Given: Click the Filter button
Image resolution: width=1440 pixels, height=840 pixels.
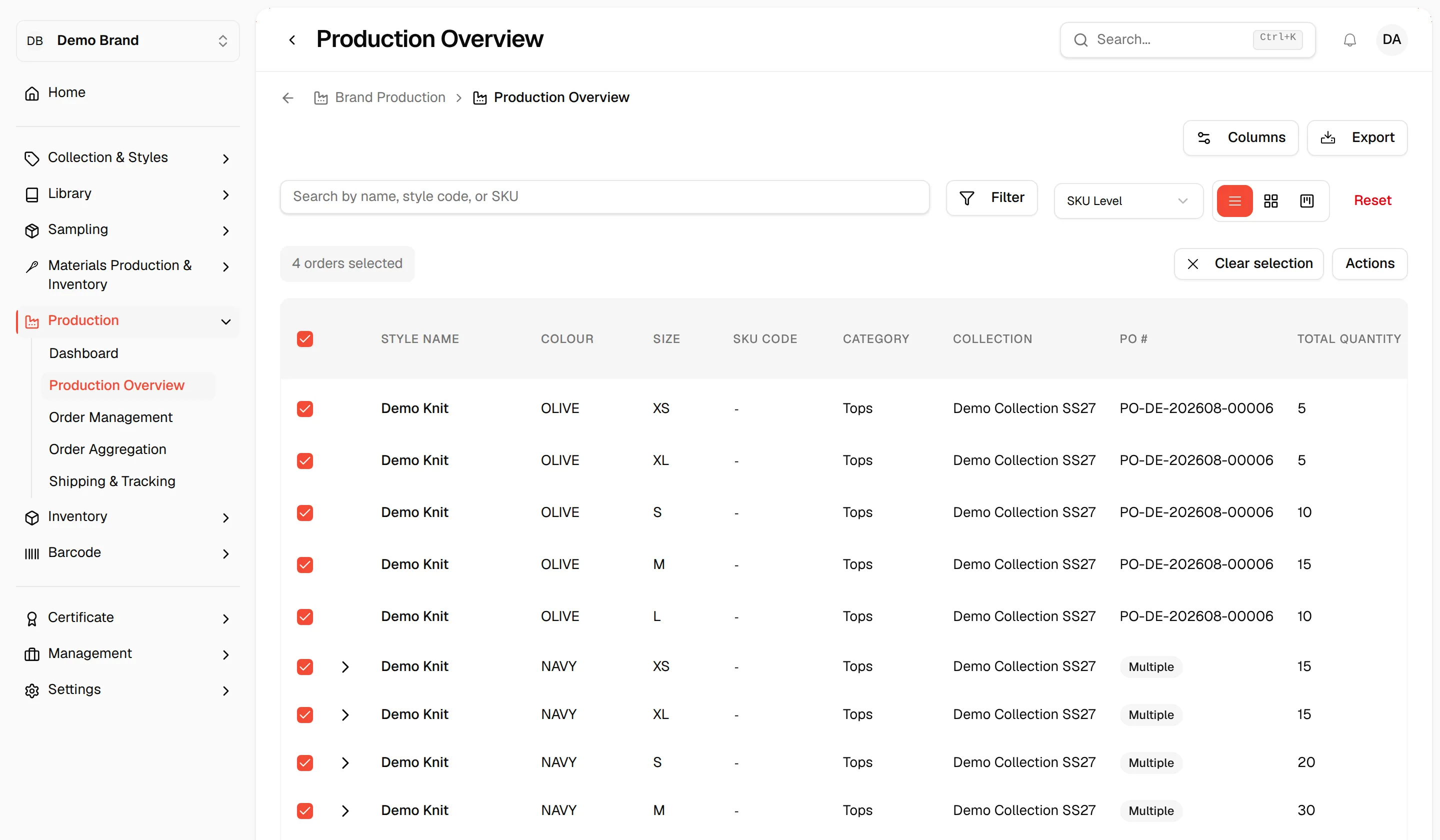Looking at the screenshot, I should tap(992, 197).
